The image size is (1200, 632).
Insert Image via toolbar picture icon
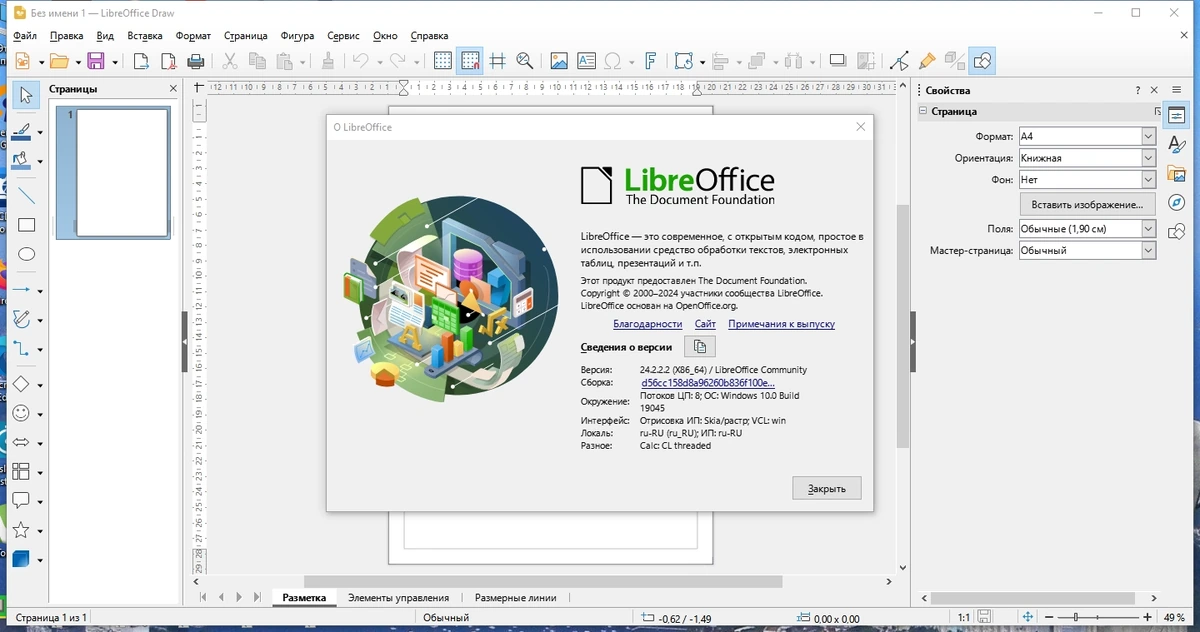[x=559, y=61]
